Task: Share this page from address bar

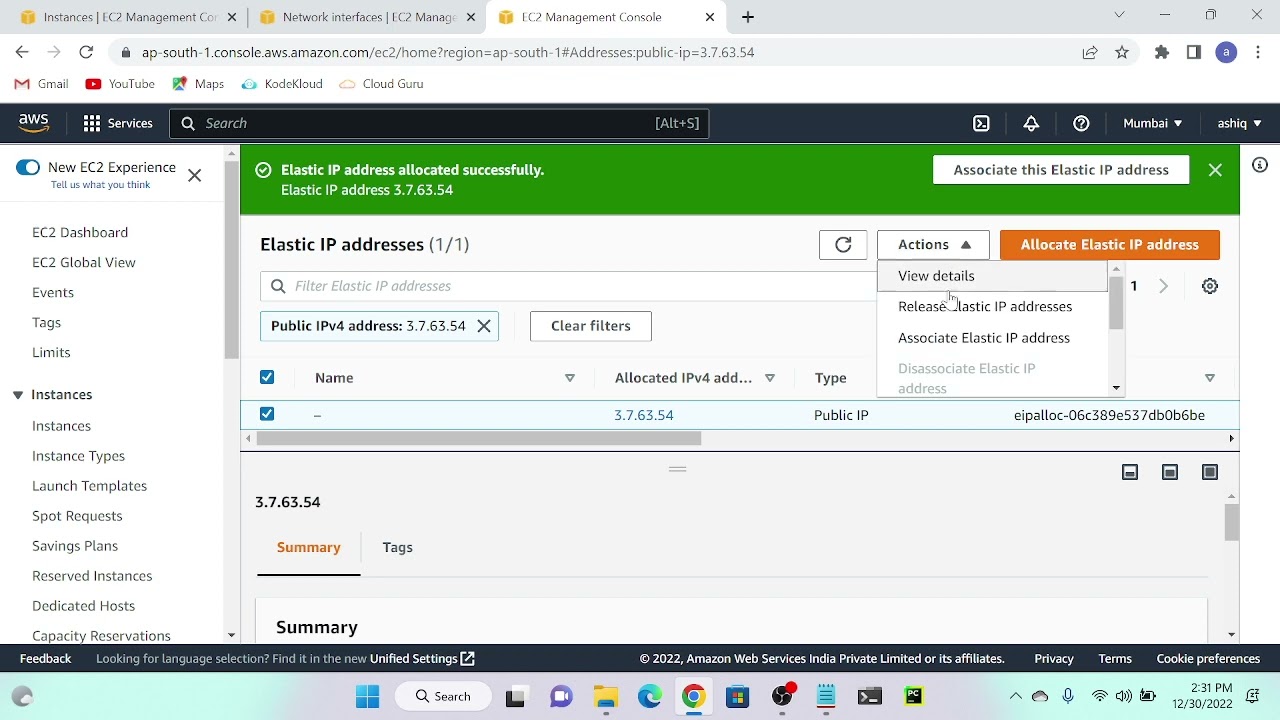Action: click(x=1090, y=52)
